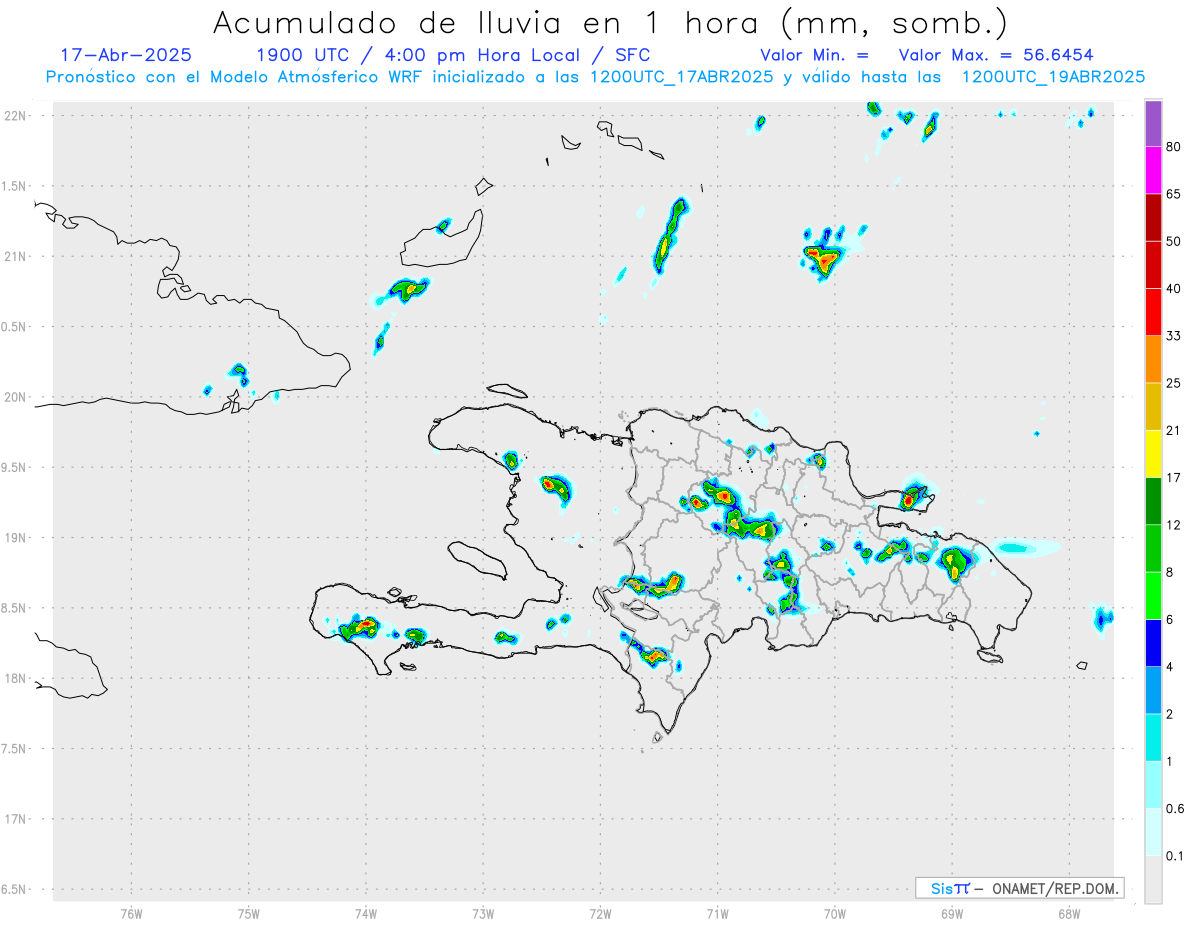Pick the cyan swatch between 1 and 2

(x=1153, y=737)
